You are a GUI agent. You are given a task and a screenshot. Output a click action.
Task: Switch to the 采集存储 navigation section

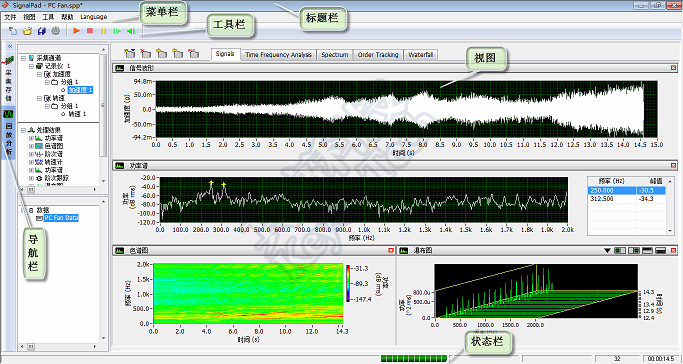[9, 79]
